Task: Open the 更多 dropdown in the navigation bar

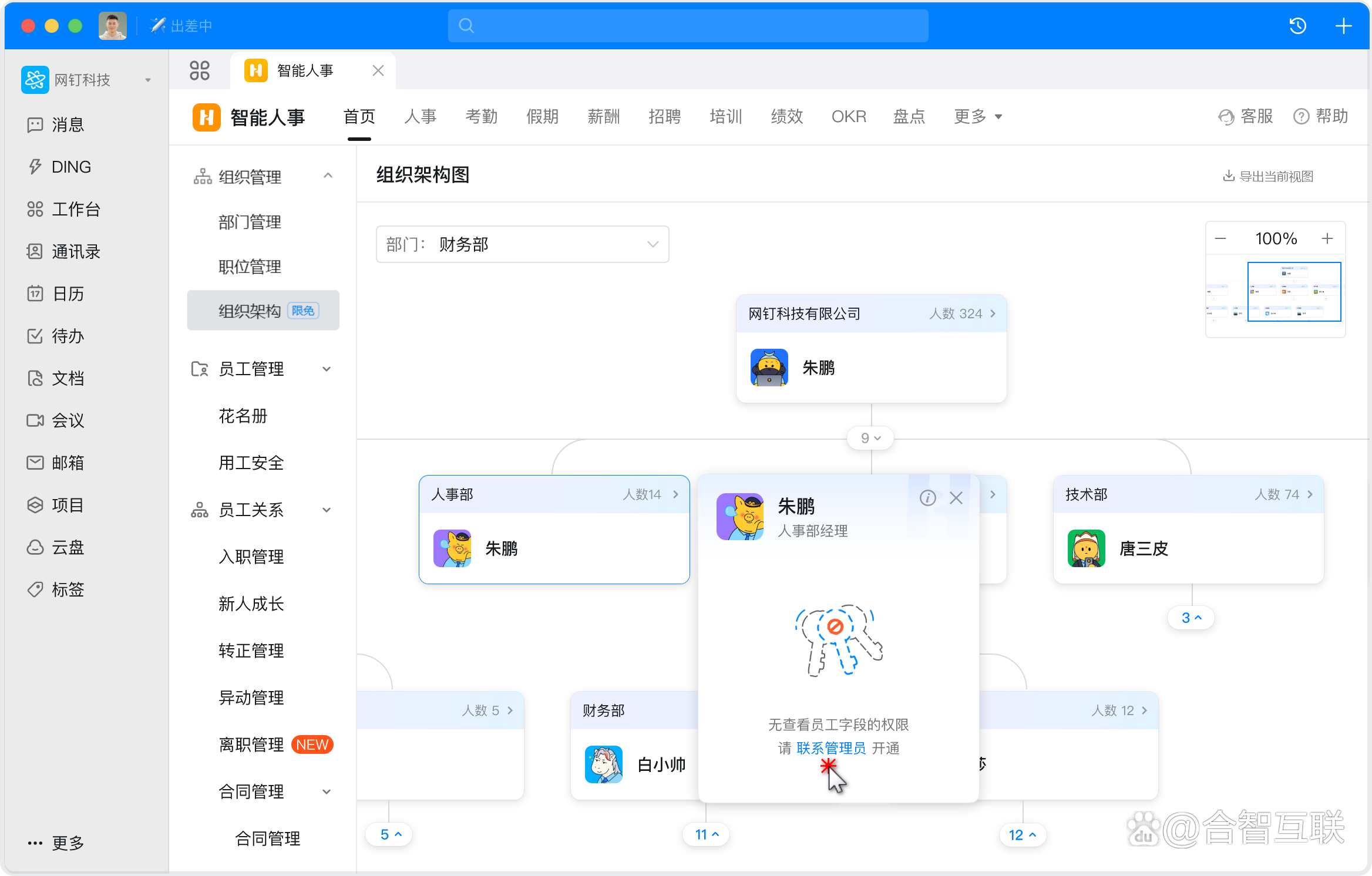Action: pyautogui.click(x=977, y=116)
